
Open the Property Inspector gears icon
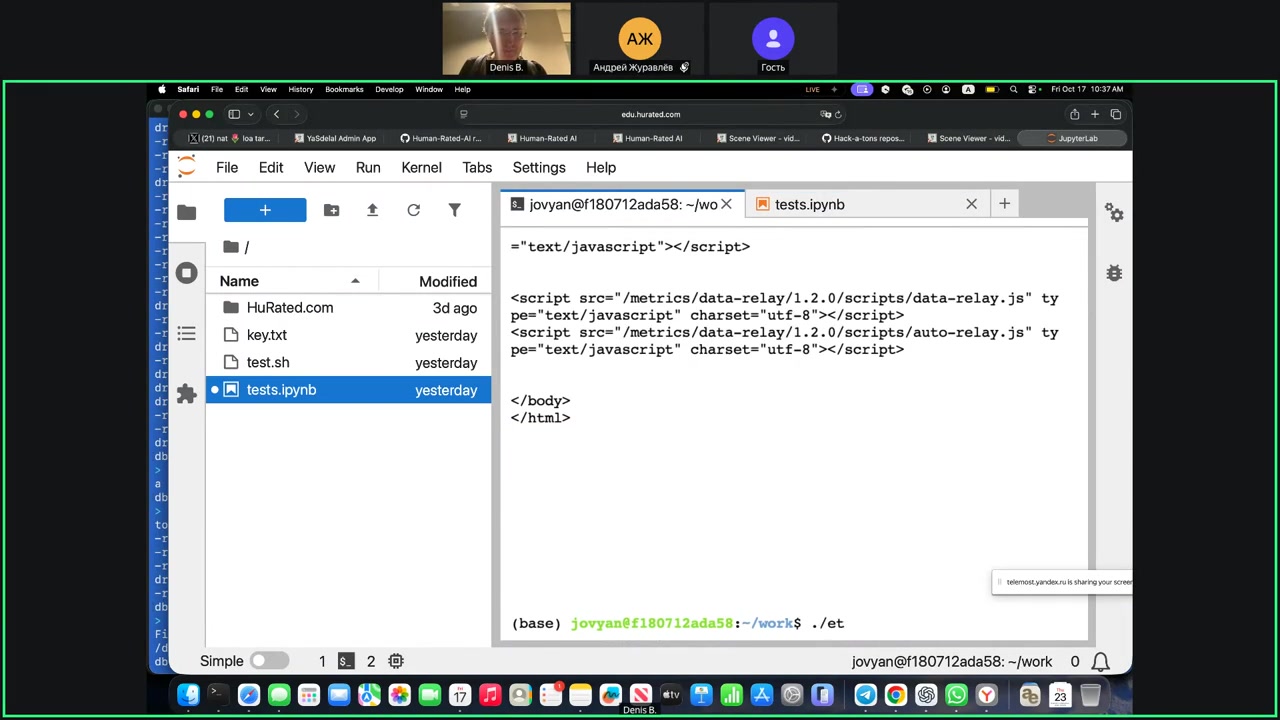pyautogui.click(x=1114, y=213)
